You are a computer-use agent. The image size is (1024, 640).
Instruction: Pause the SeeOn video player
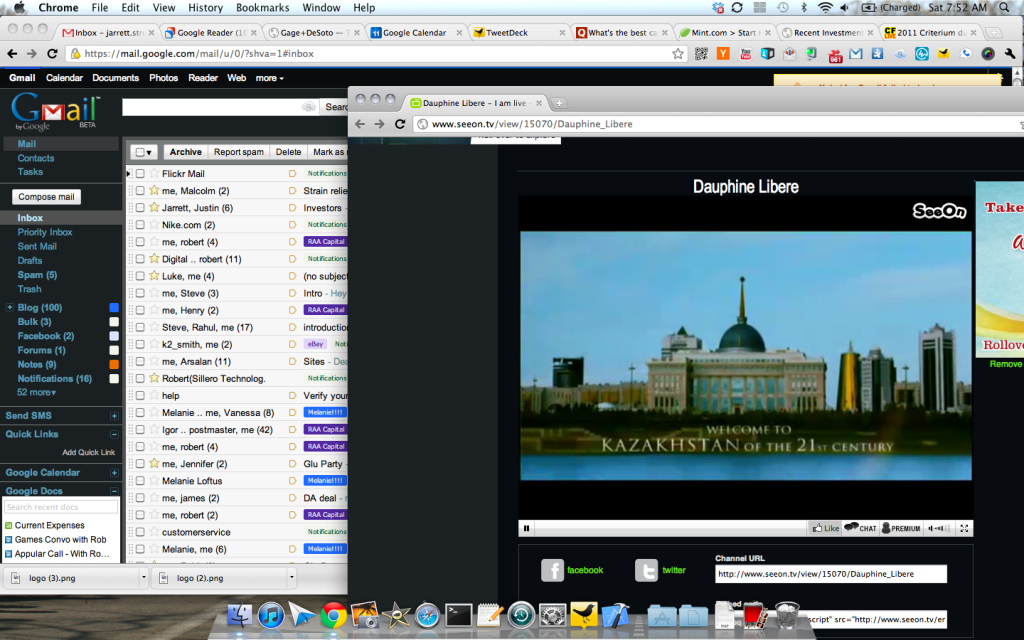pos(526,528)
